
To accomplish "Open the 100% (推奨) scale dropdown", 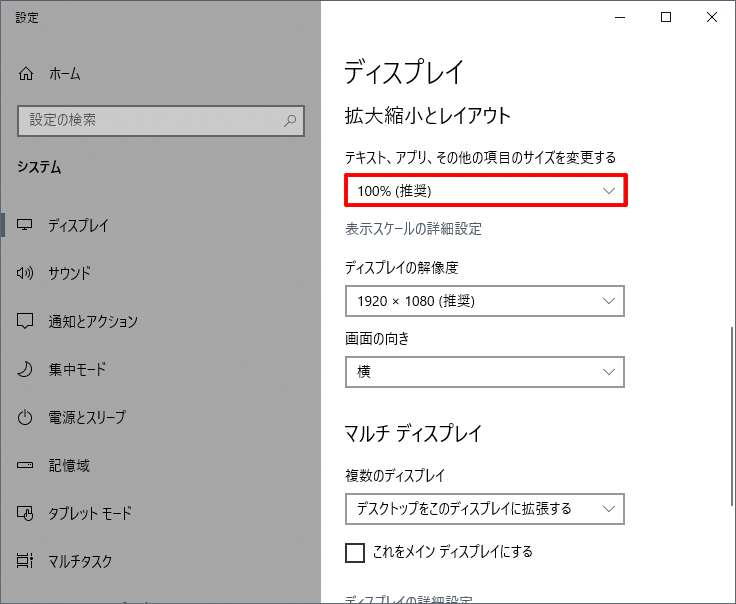I will [485, 190].
